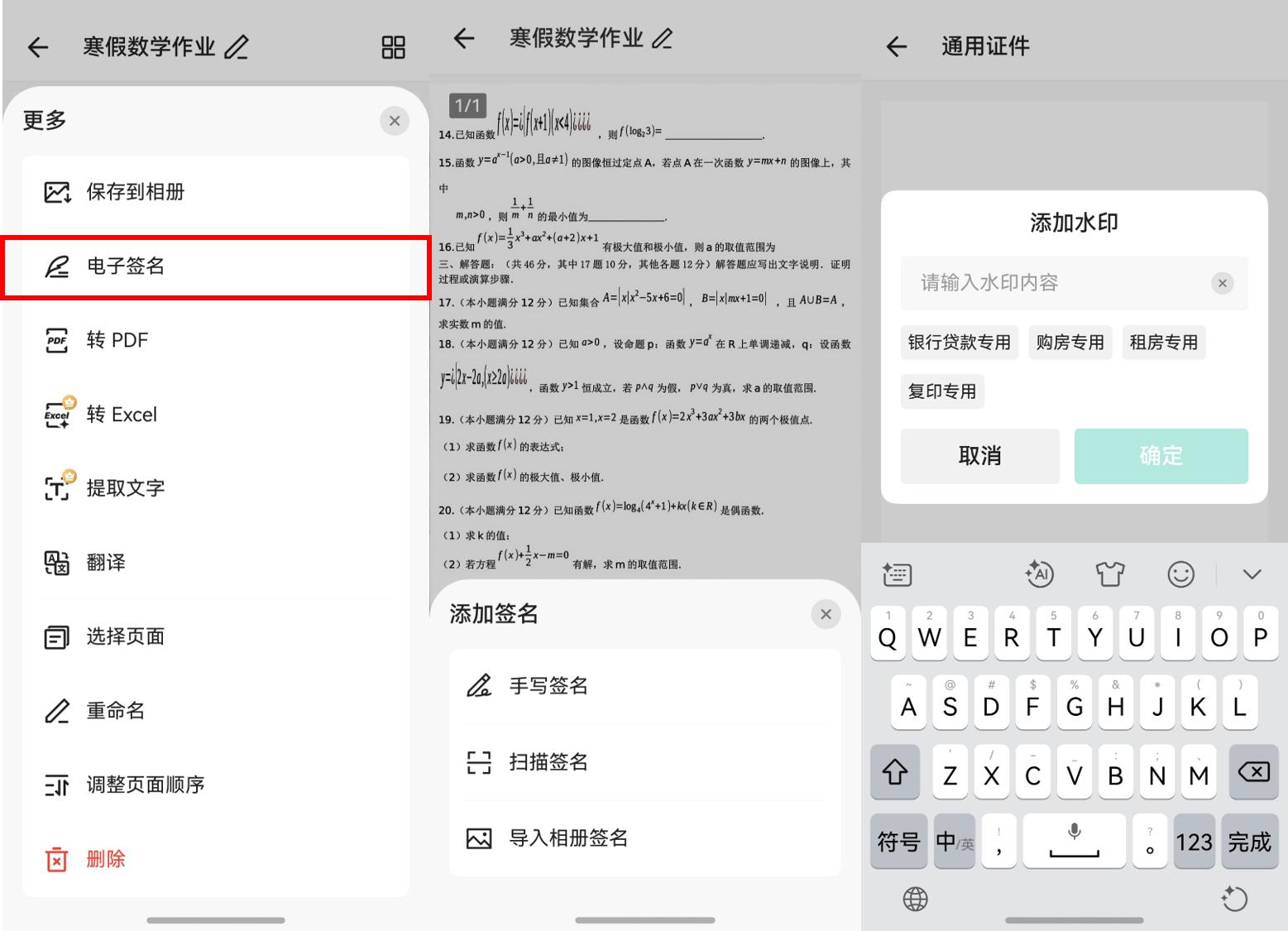Pick the 租房专用 preset tag
The image size is (1288, 931).
coord(1164,343)
